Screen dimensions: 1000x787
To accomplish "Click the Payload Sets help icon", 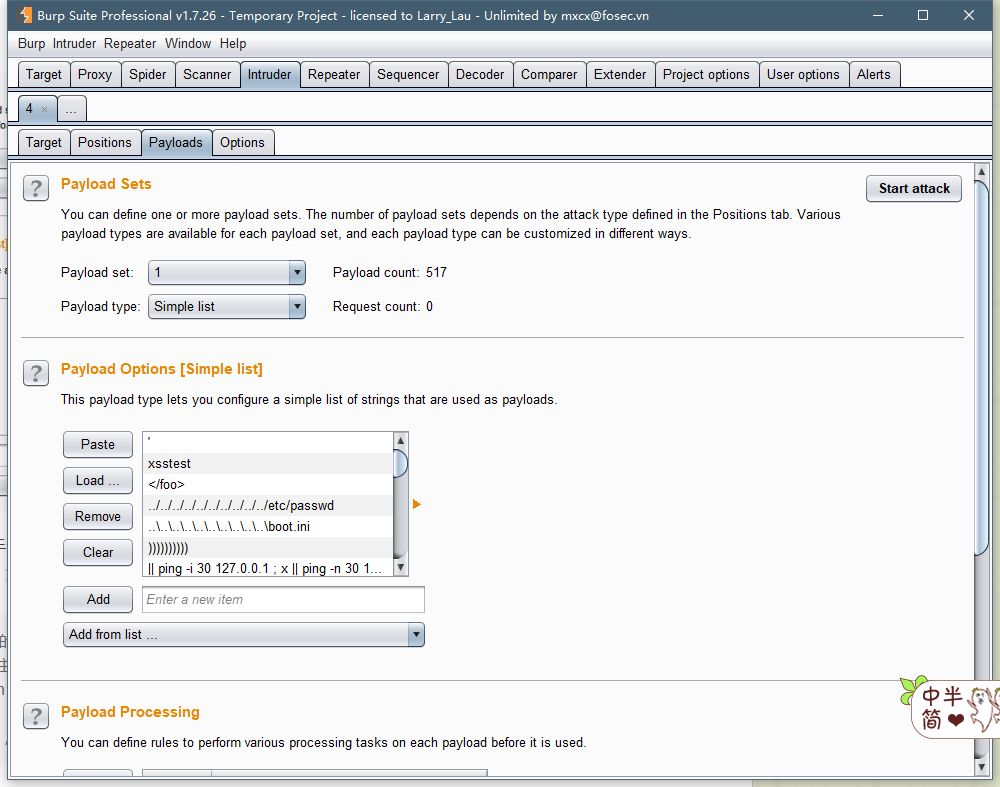I will click(35, 188).
